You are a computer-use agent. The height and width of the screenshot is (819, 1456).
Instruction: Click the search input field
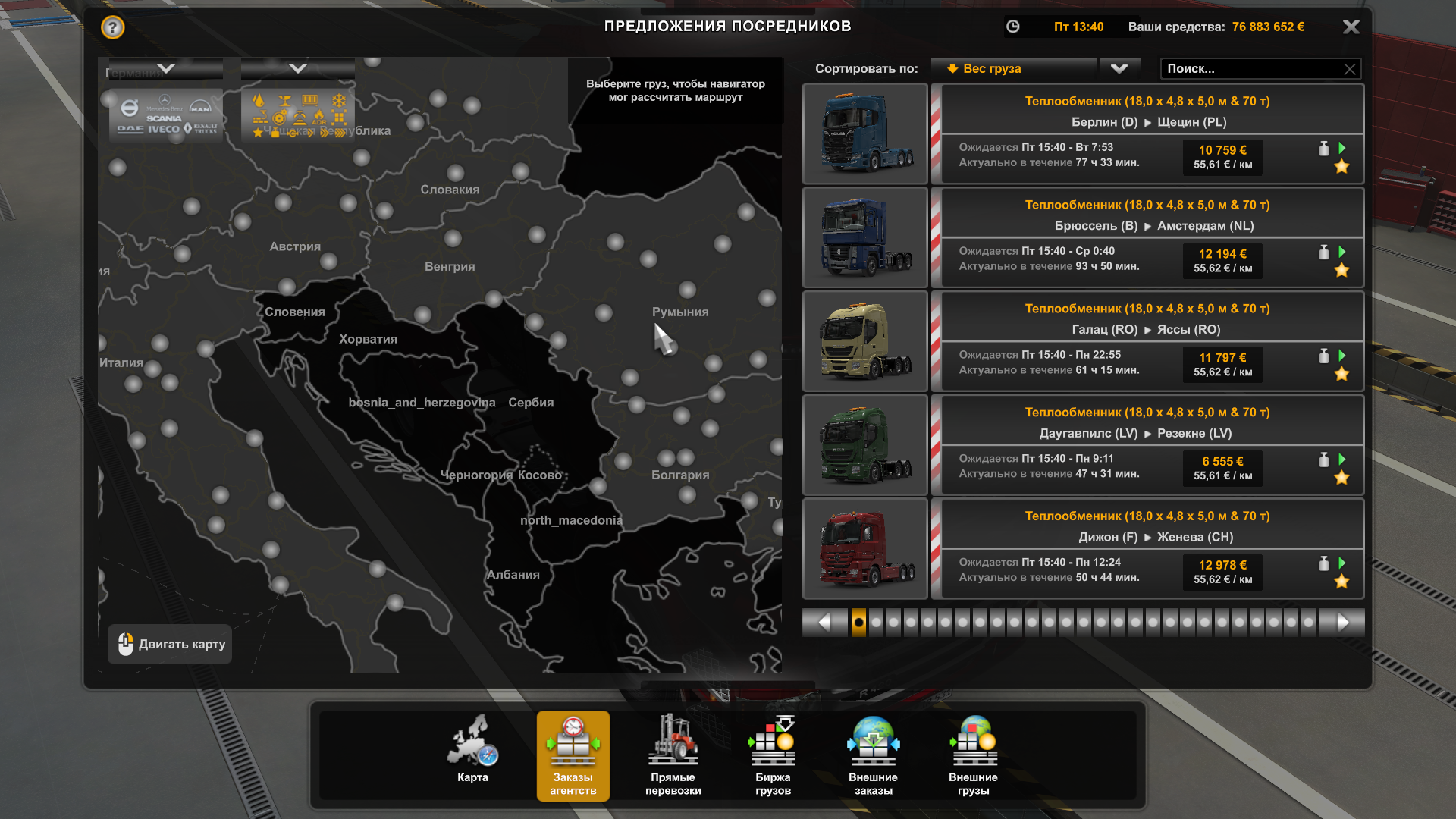tap(1251, 69)
